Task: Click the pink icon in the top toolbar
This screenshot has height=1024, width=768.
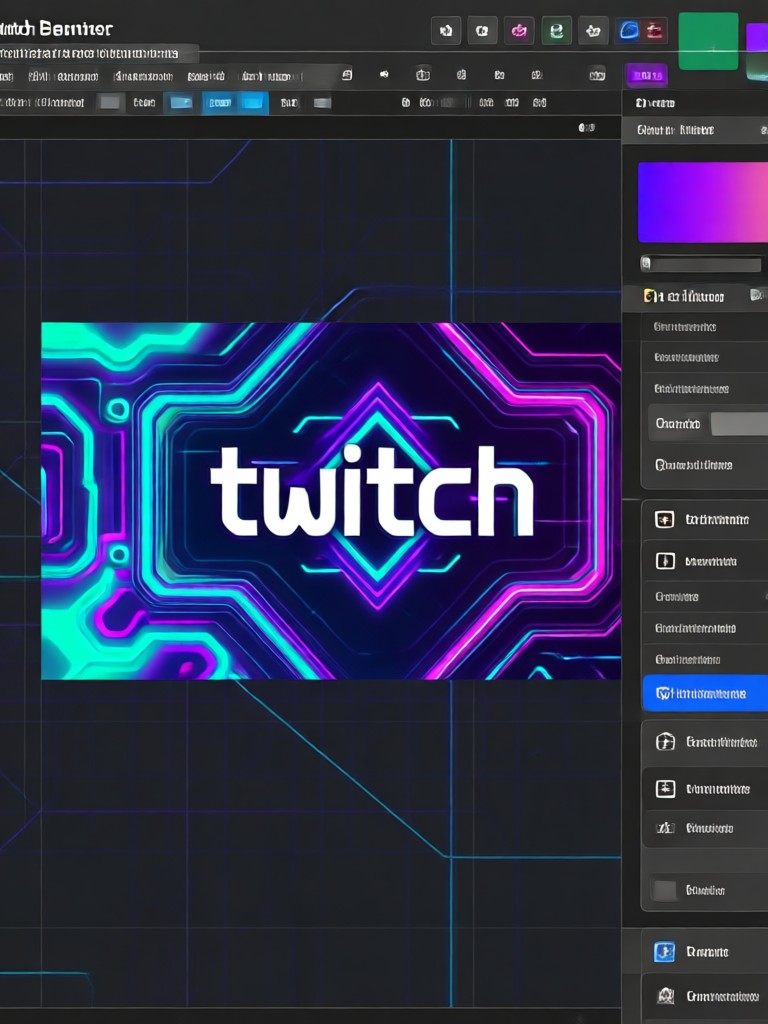Action: (519, 31)
